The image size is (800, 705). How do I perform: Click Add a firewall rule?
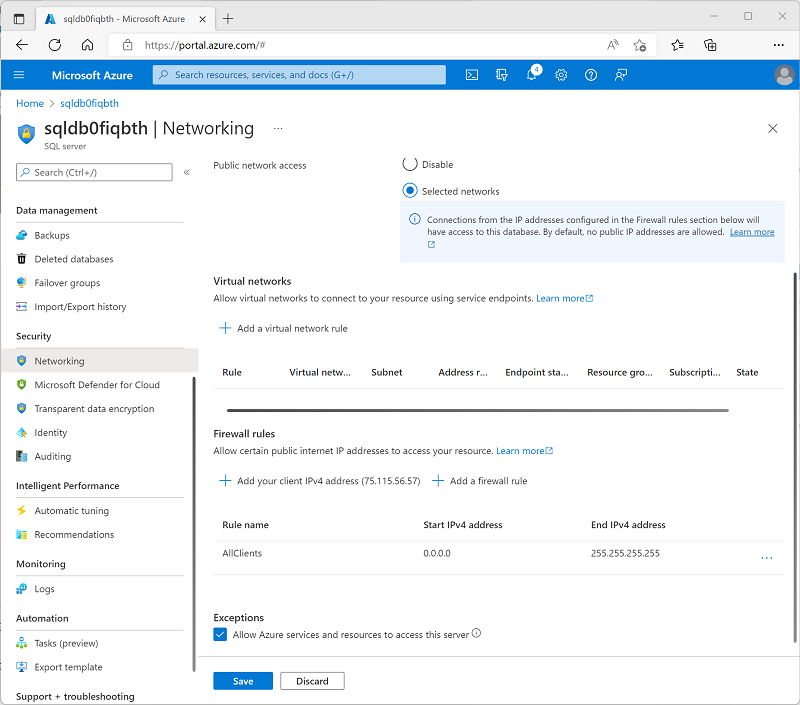480,481
